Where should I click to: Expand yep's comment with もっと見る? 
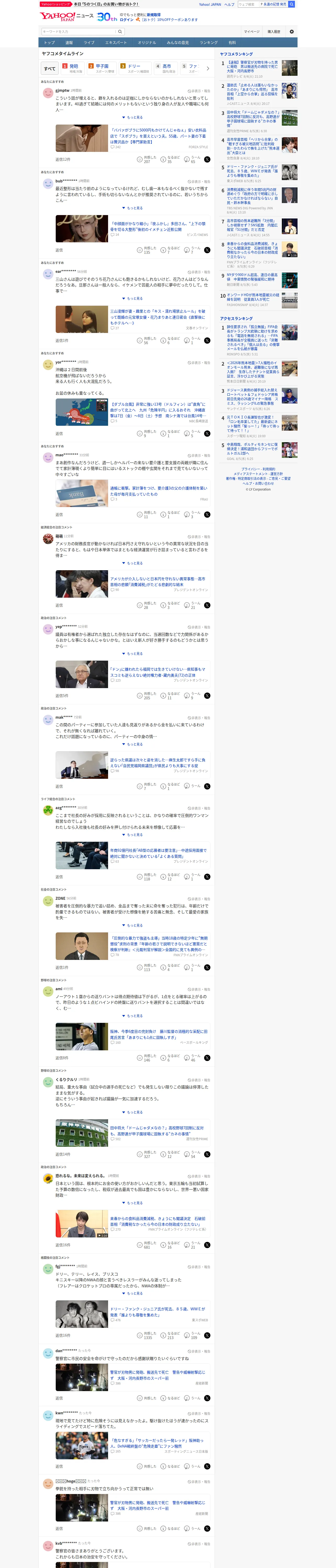click(133, 654)
